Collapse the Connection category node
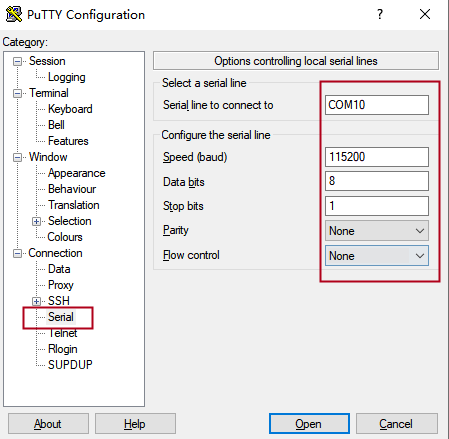Screen dimensions: 449x439 (x=17, y=253)
